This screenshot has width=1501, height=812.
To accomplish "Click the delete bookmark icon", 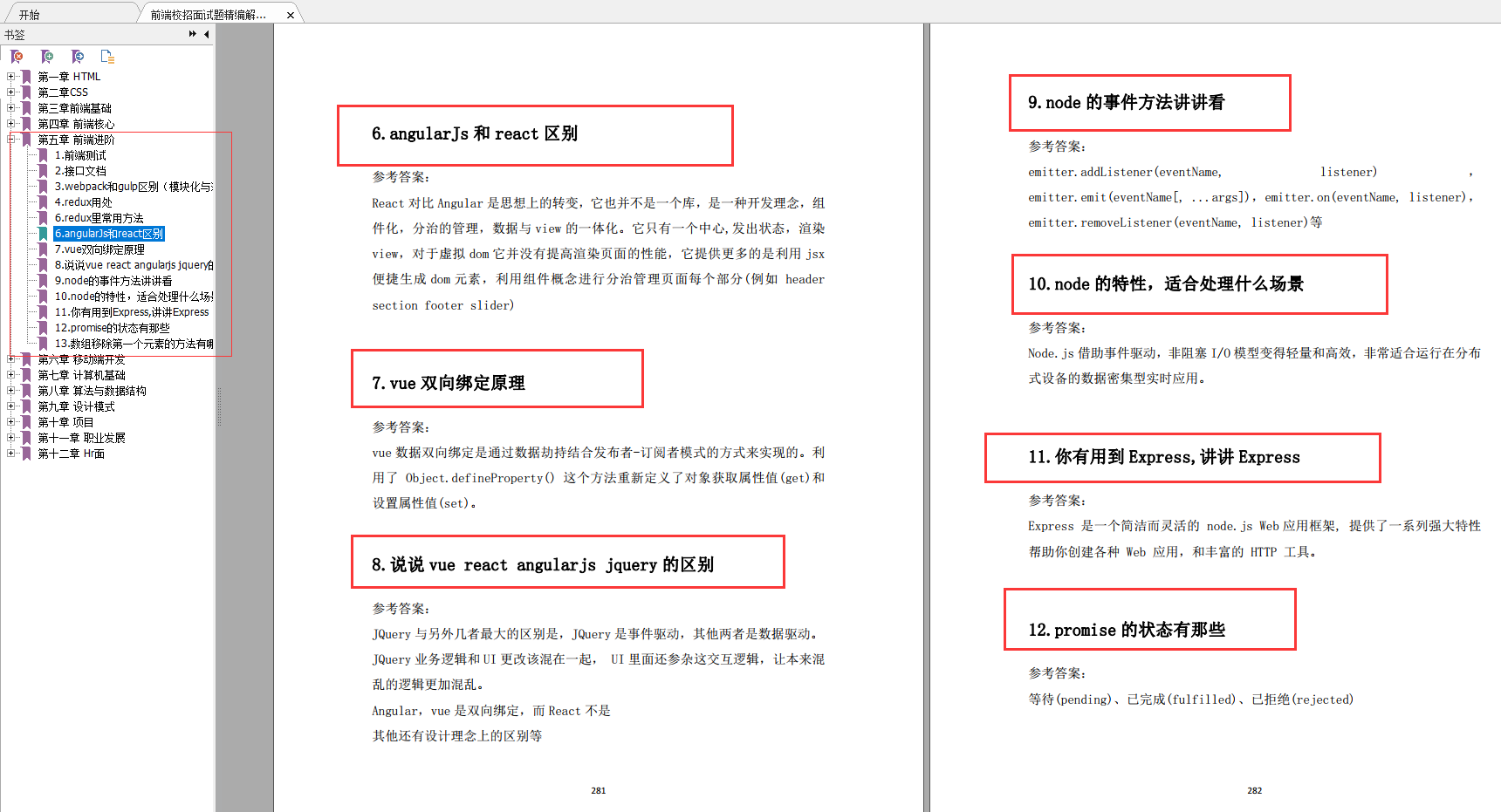I will [17, 57].
